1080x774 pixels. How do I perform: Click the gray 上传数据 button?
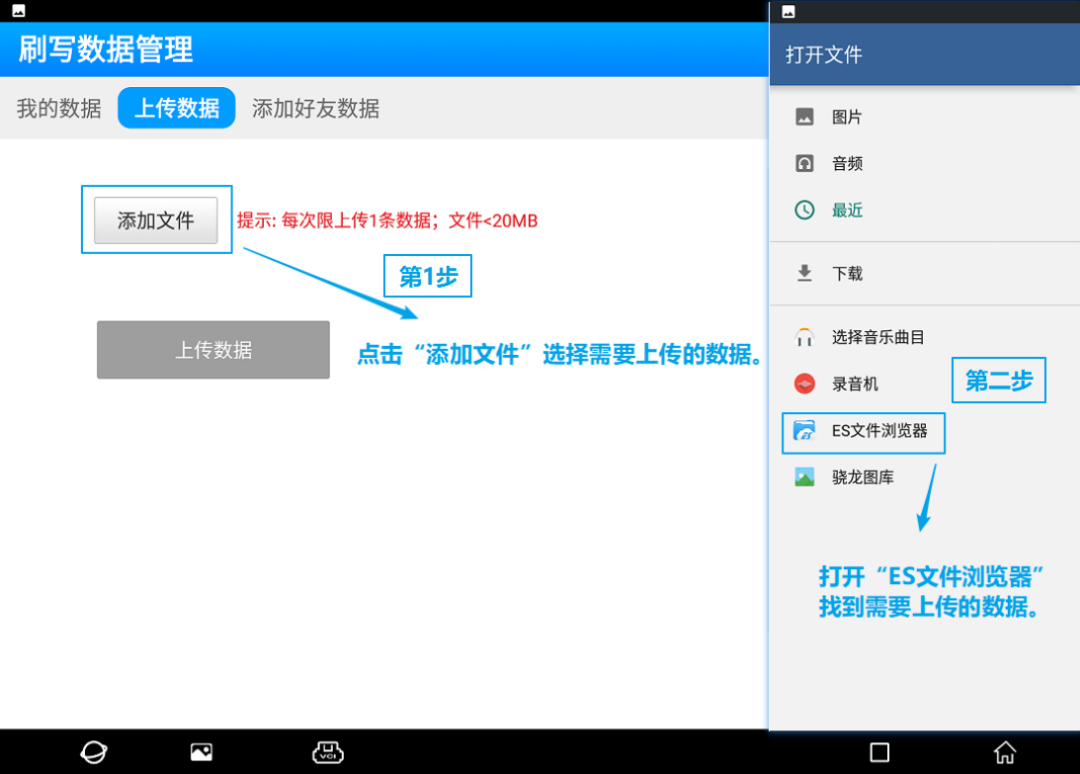click(x=213, y=350)
